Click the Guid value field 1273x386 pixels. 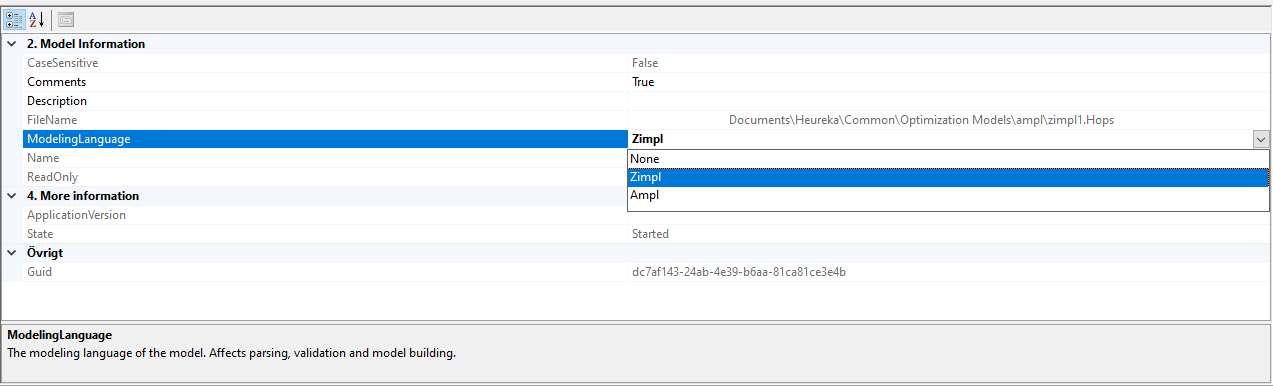(x=949, y=272)
